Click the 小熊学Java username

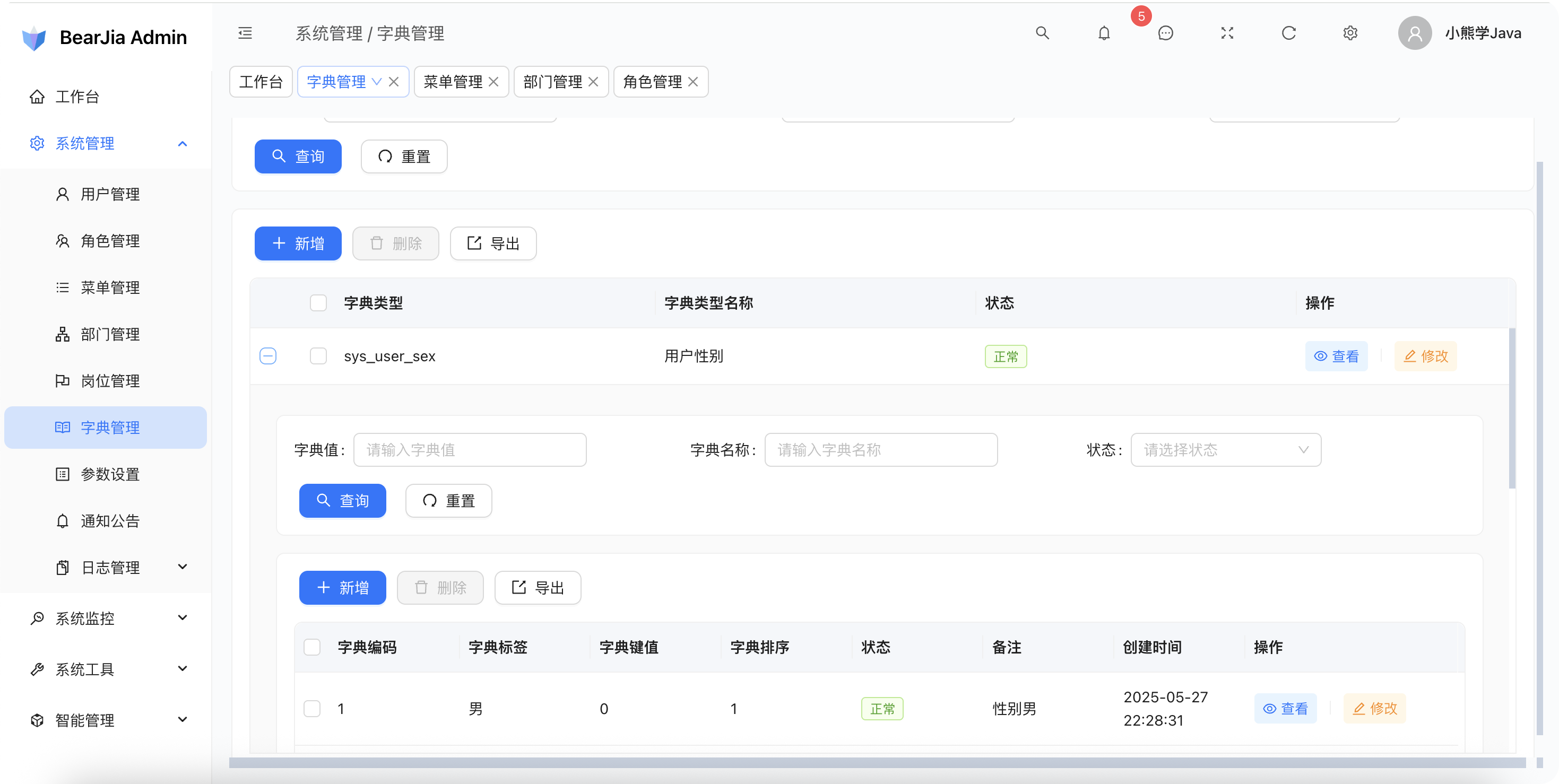point(1483,33)
